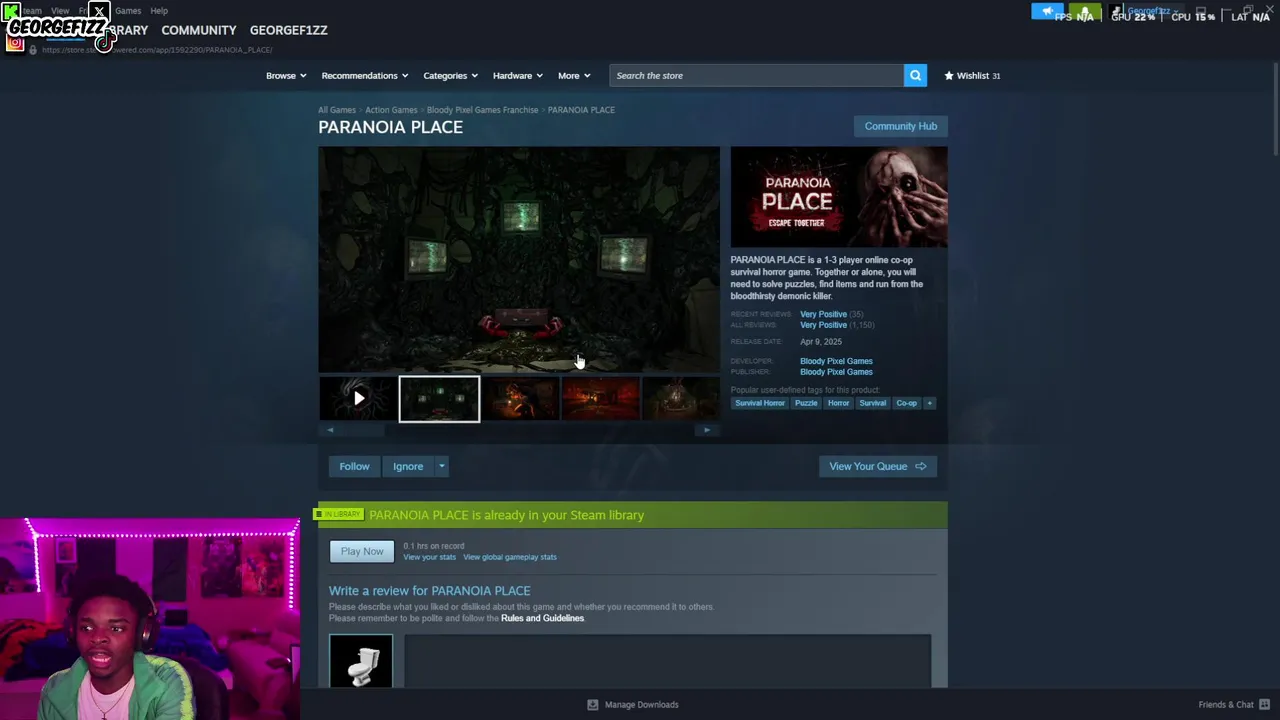Click the Co-op tag
The height and width of the screenshot is (720, 1280).
point(906,403)
